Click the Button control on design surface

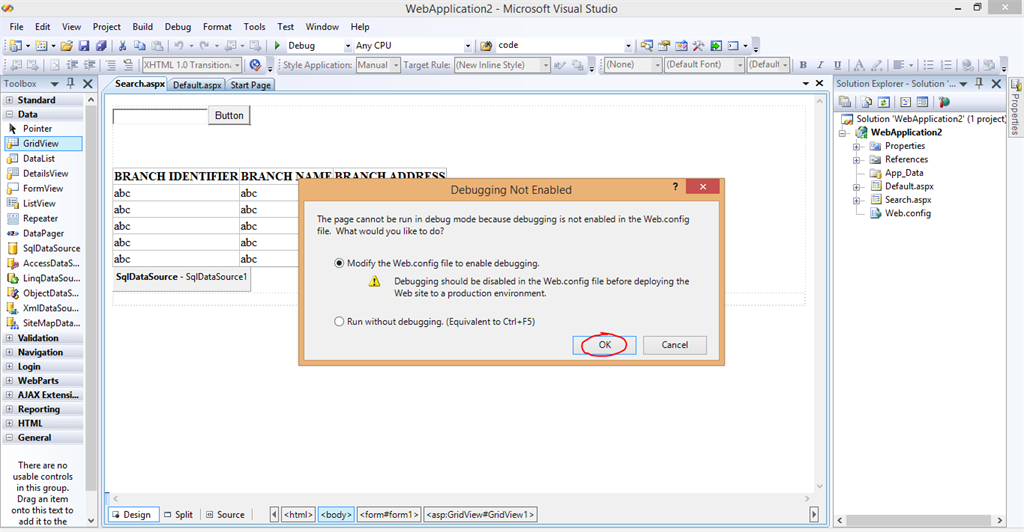(229, 116)
